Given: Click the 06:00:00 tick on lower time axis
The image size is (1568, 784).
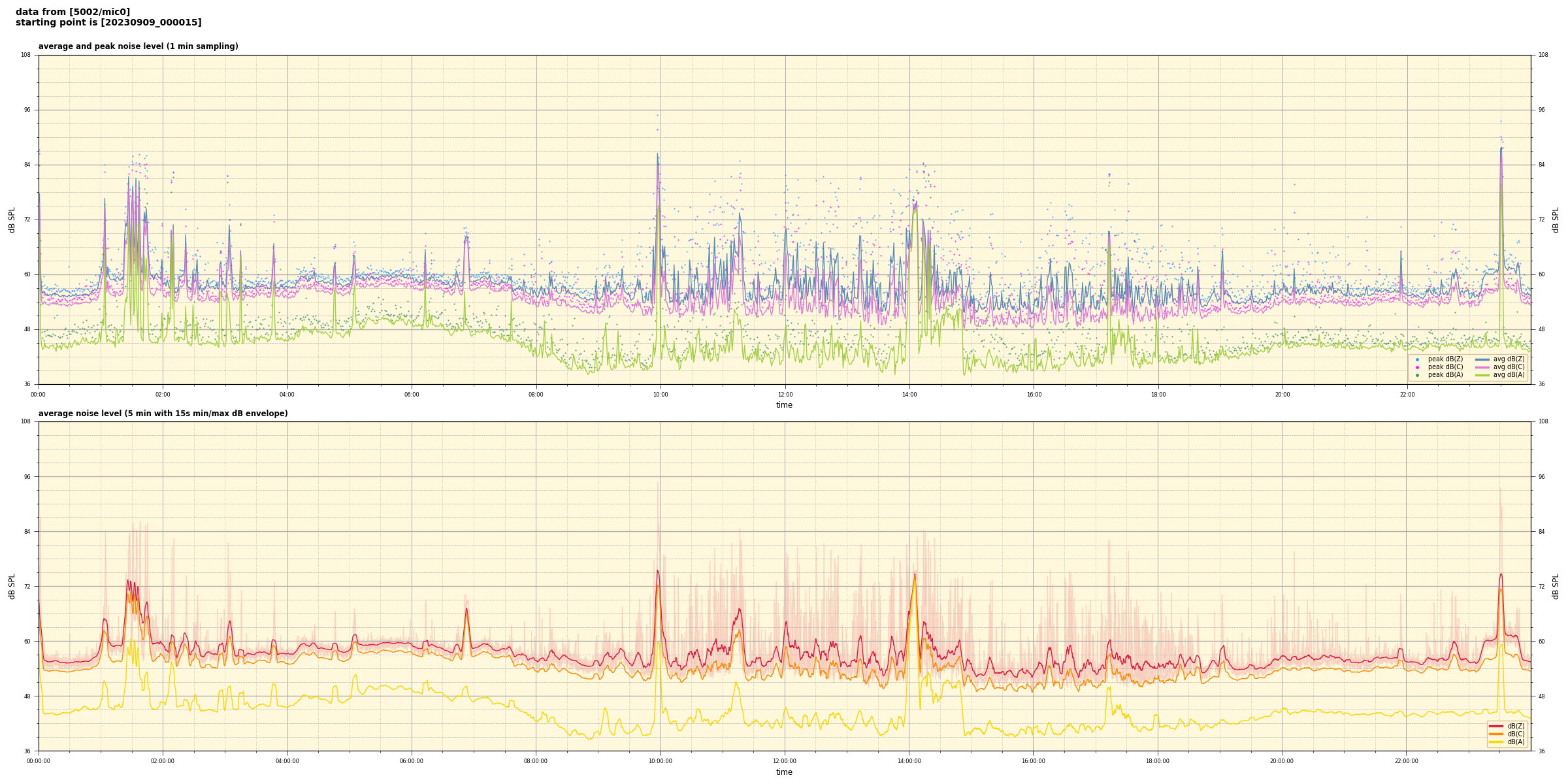Looking at the screenshot, I should point(412,761).
